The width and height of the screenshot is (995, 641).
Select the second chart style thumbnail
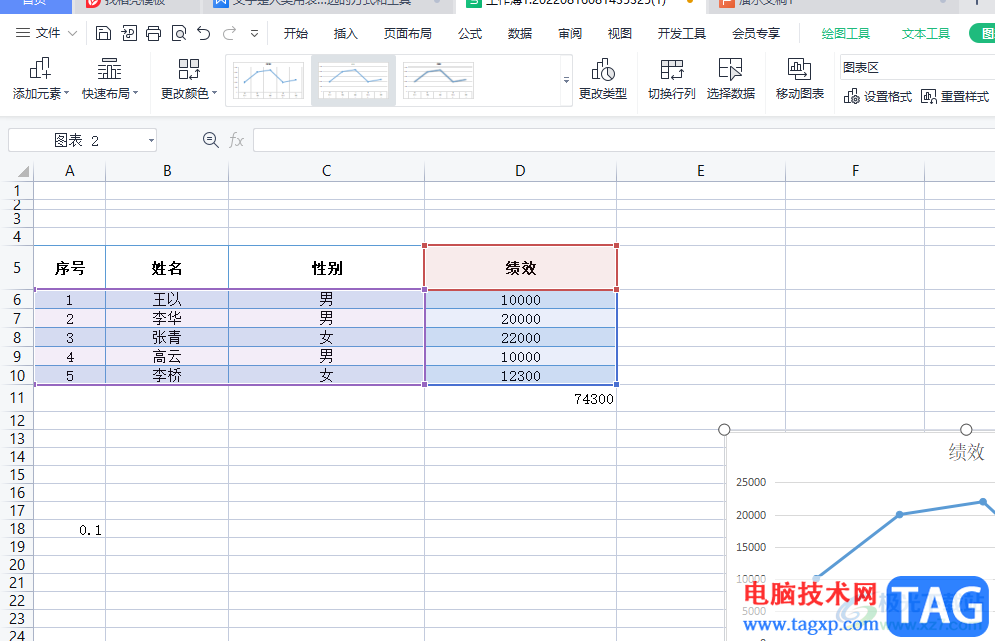(353, 81)
